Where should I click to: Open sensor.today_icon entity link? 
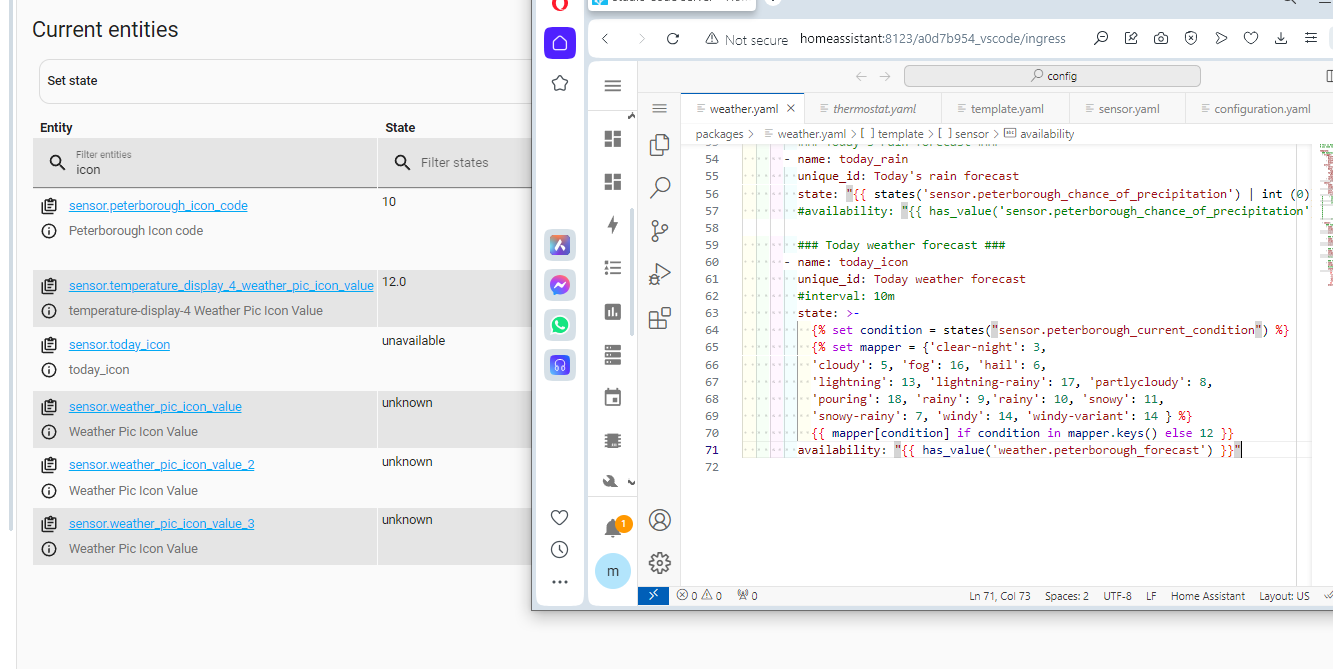pos(119,345)
